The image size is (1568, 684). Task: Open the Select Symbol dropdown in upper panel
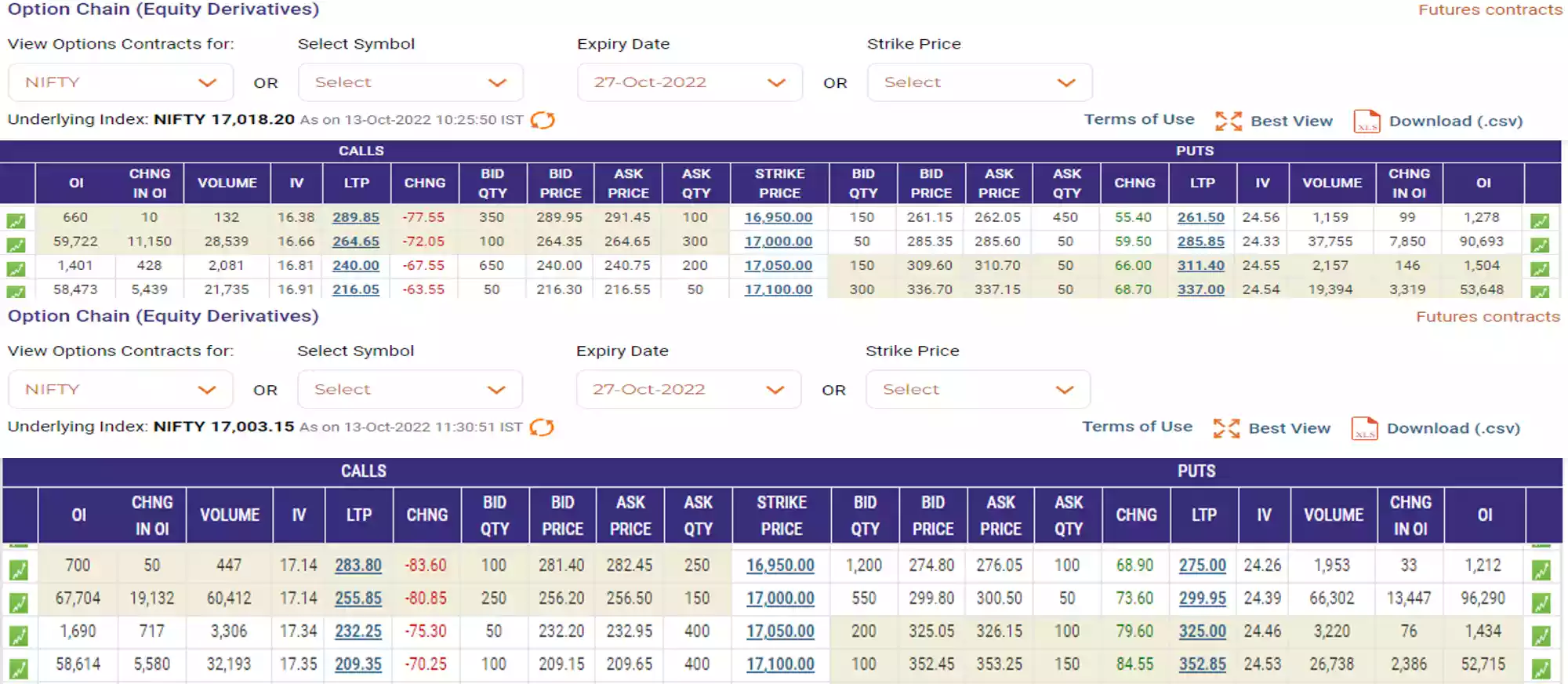(x=410, y=82)
